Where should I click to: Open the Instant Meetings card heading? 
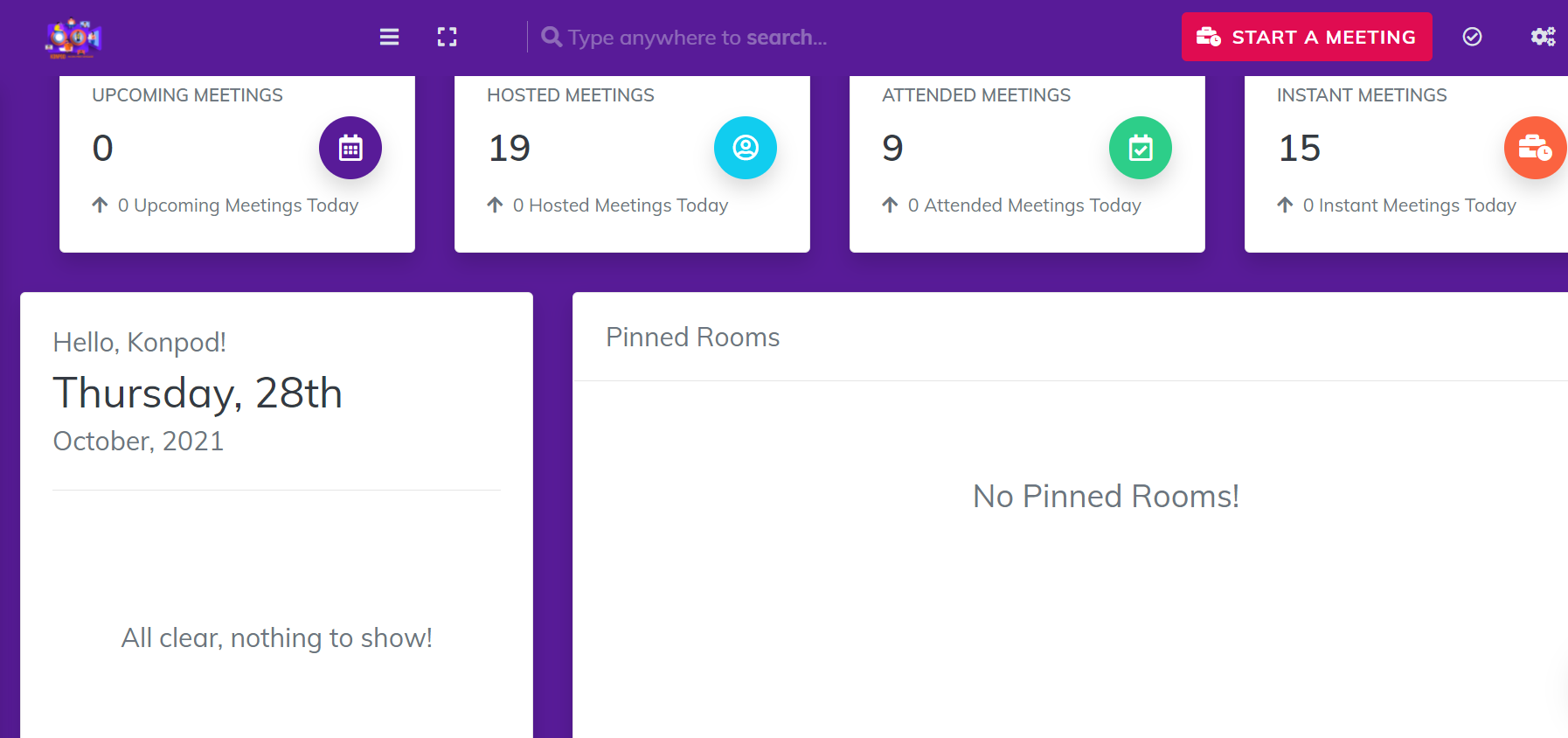click(1361, 95)
